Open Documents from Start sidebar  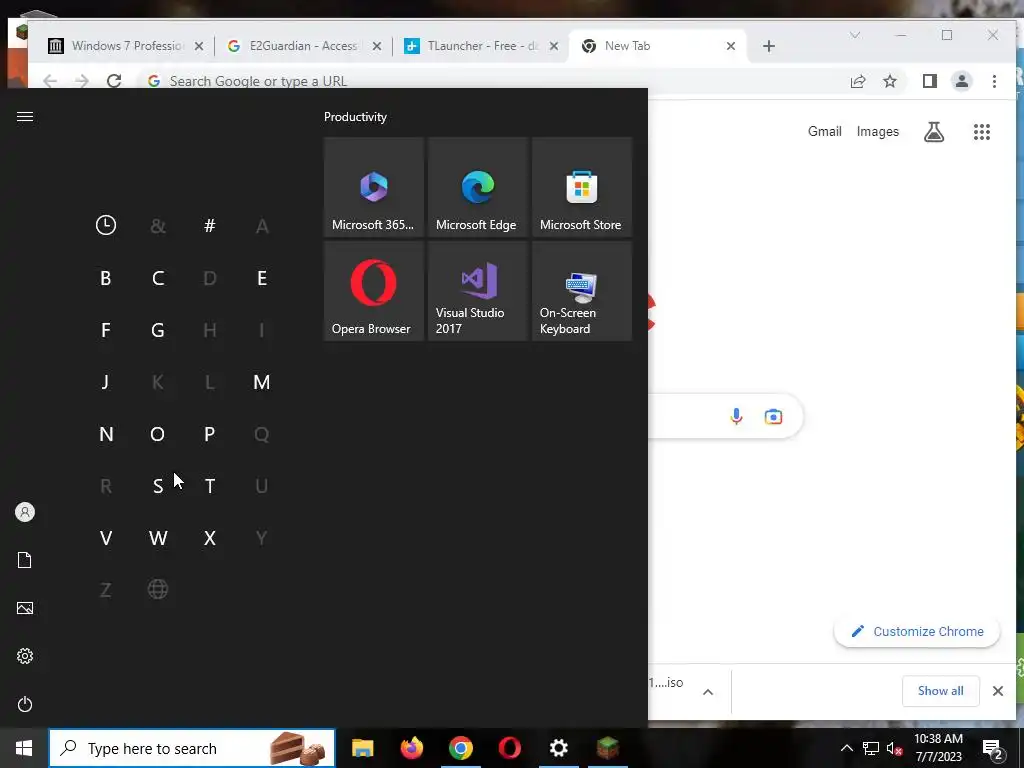click(x=25, y=560)
